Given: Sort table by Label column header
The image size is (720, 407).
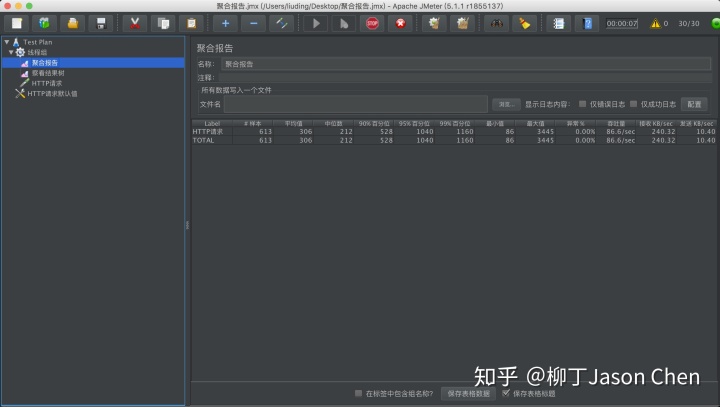Looking at the screenshot, I should (212, 124).
